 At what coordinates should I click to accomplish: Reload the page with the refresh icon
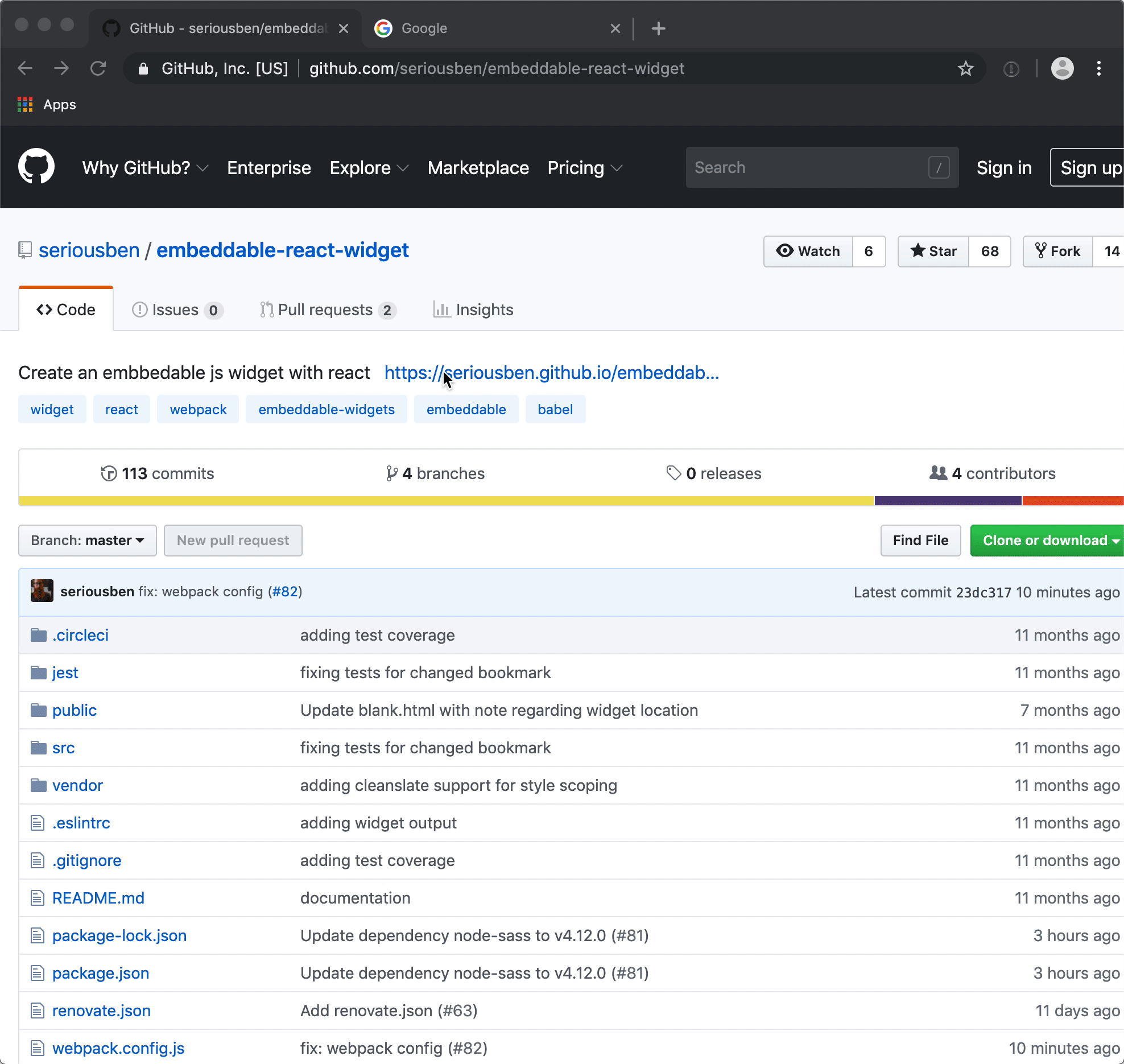[98, 69]
